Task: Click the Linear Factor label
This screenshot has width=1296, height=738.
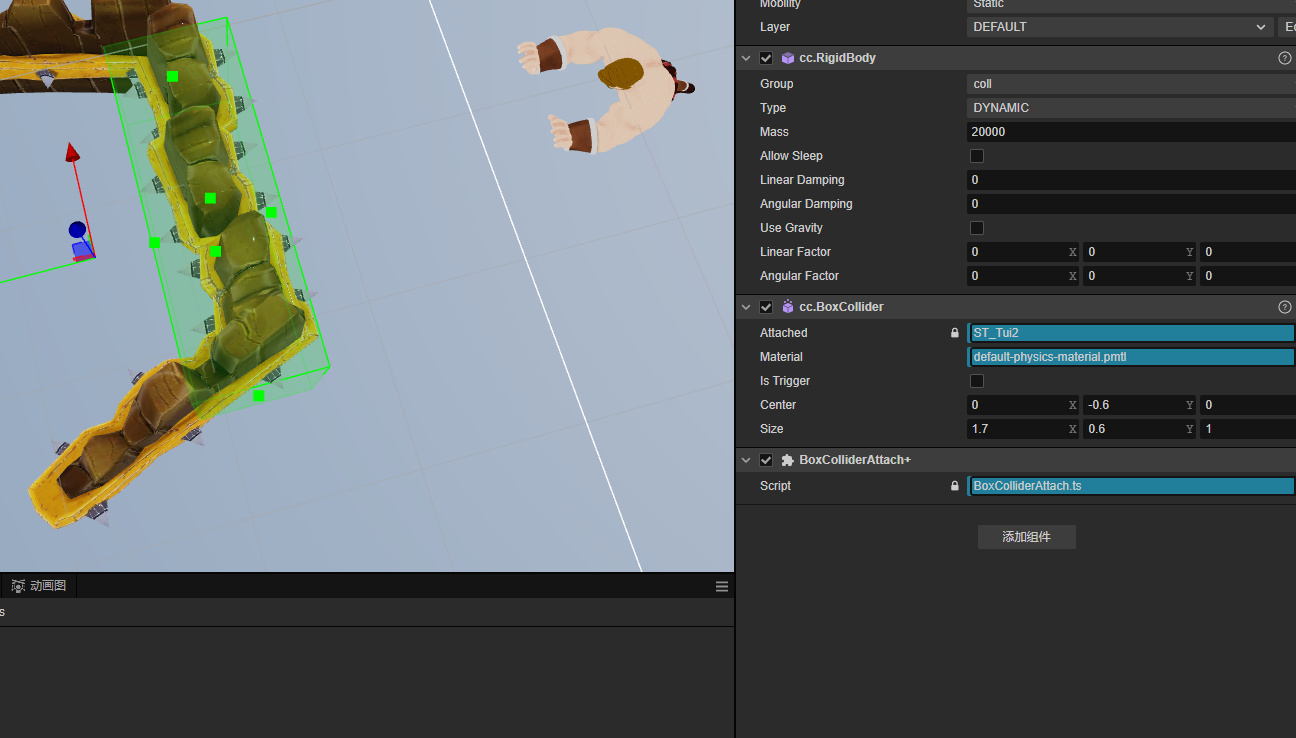Action: [x=795, y=252]
